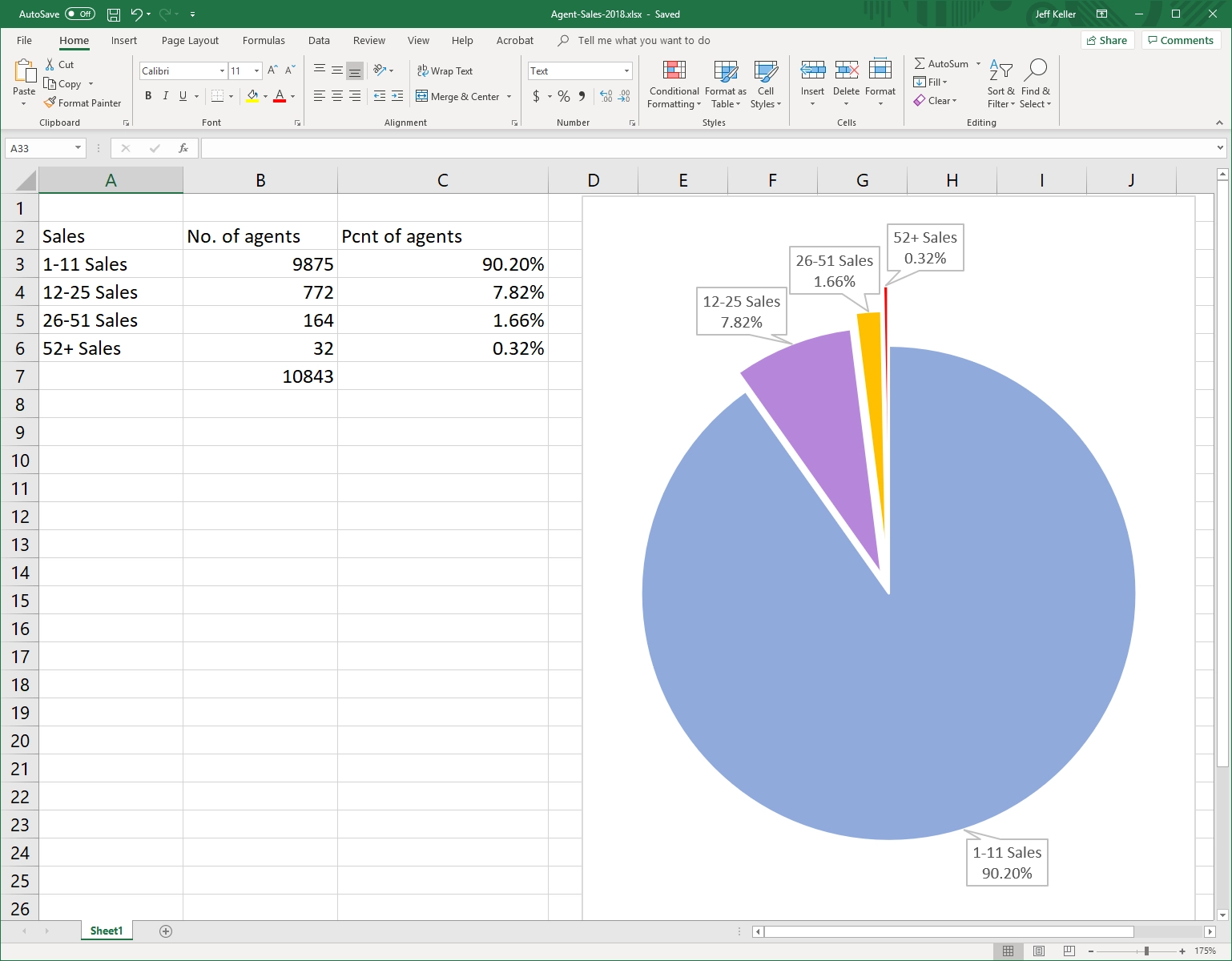Click the Cell Styles icon
1232x961 pixels.
pyautogui.click(x=766, y=70)
